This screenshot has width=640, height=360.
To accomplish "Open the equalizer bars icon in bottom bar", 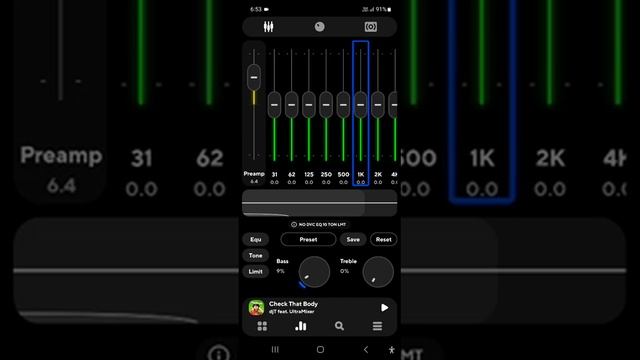I will (301, 326).
